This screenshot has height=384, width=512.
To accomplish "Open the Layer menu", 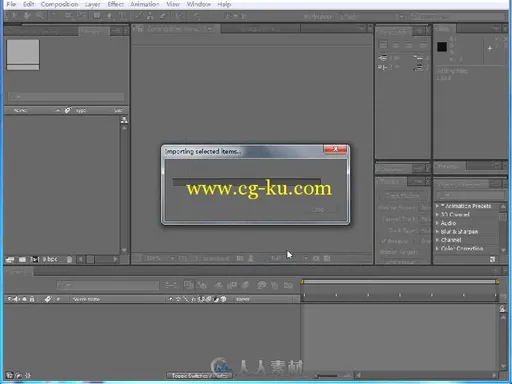I will 92,4.
